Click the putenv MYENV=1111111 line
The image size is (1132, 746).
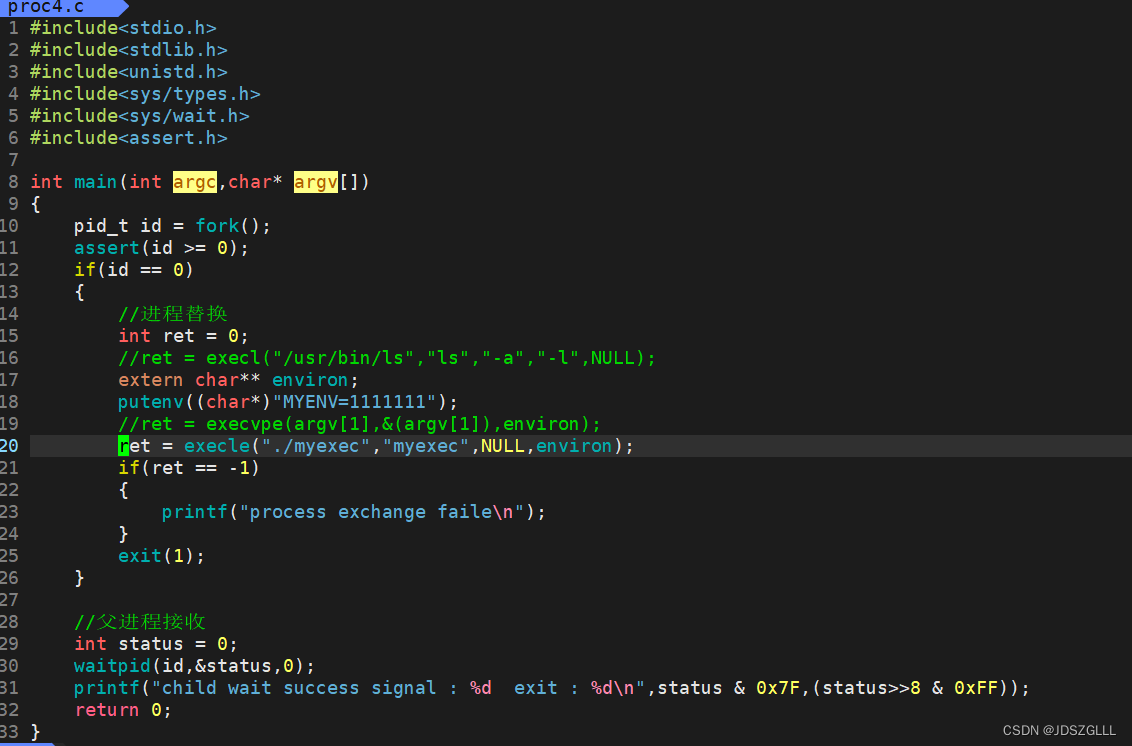288,402
